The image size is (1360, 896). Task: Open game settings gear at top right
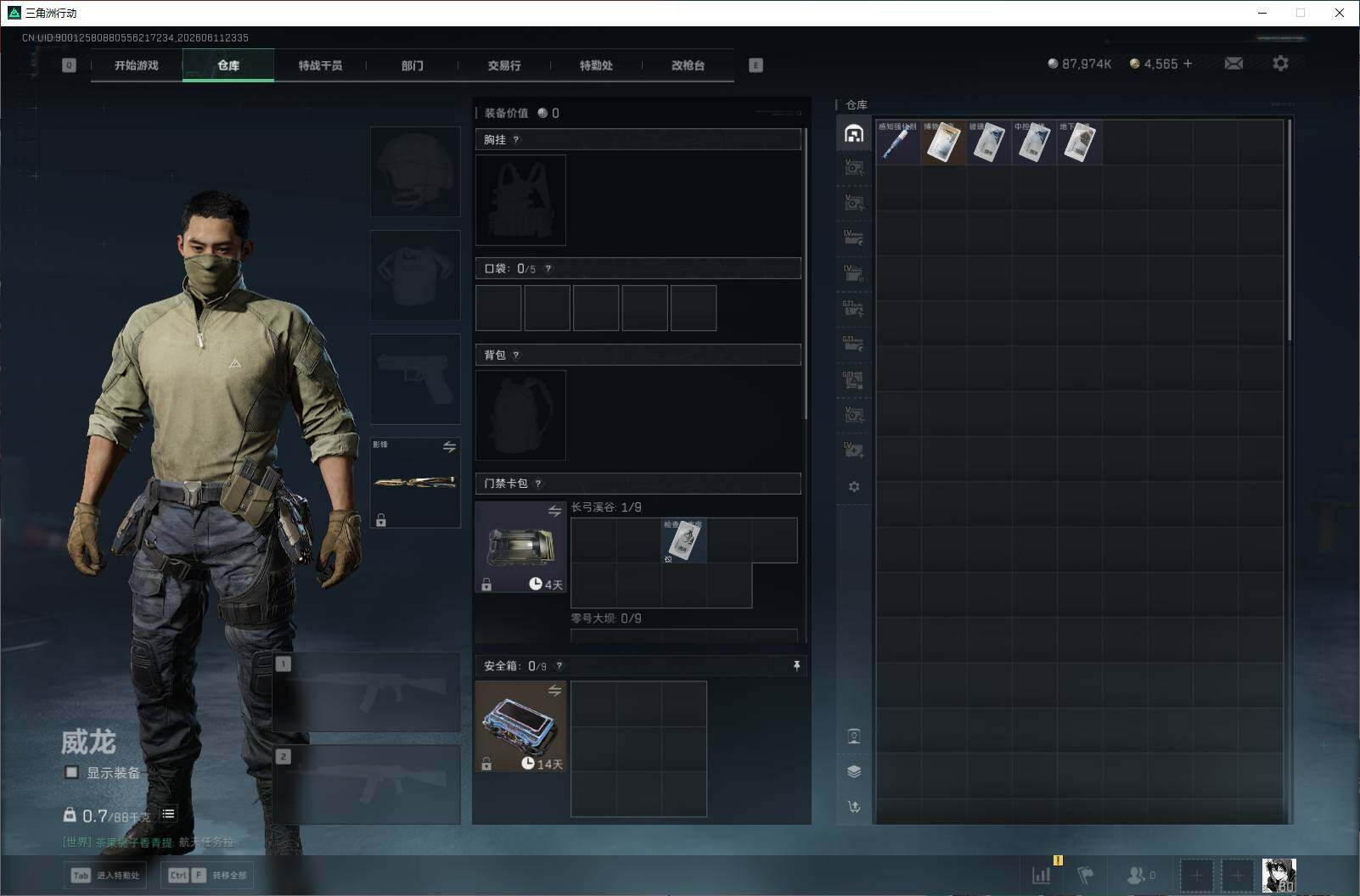pos(1280,64)
